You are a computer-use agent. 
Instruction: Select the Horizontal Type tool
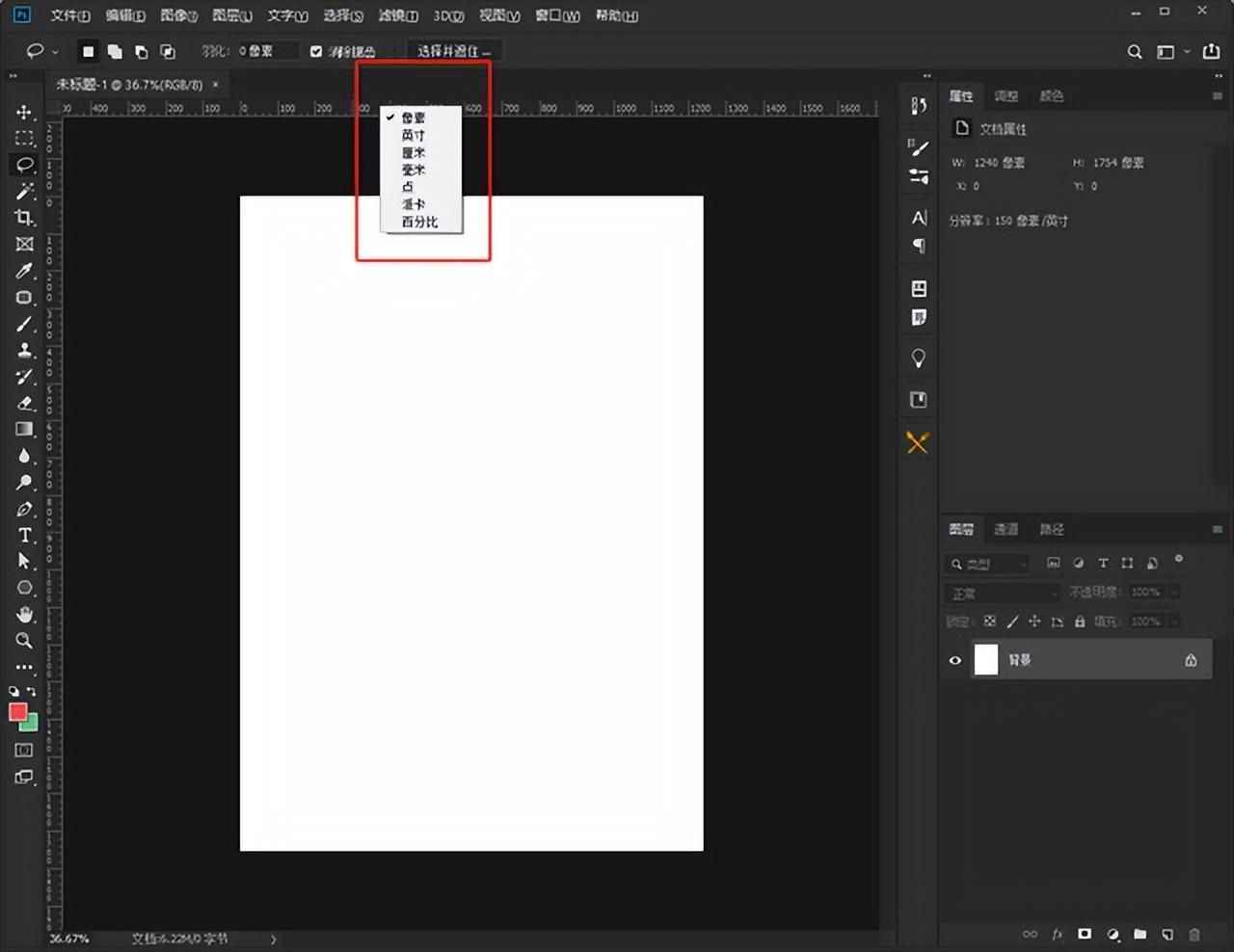coord(24,536)
